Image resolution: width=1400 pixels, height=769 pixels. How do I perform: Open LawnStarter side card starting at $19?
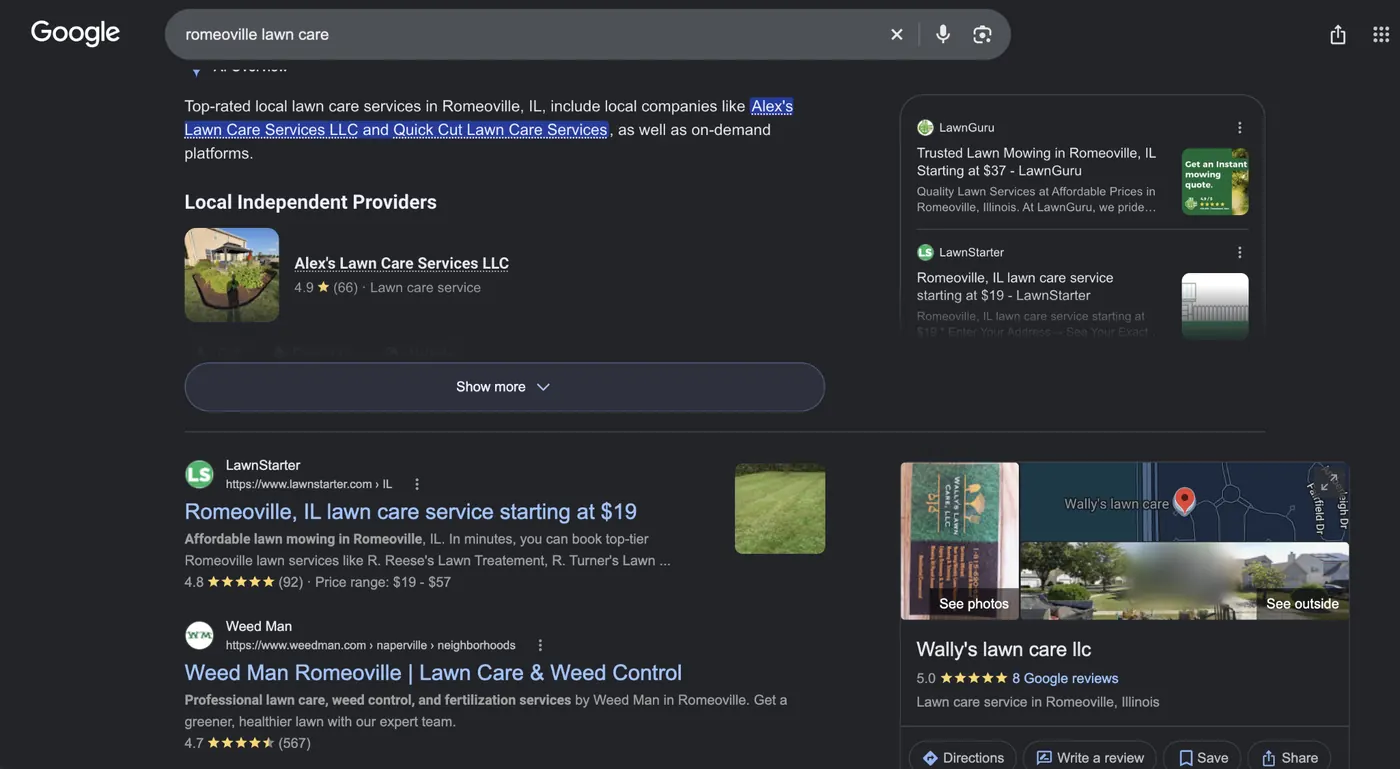pyautogui.click(x=1015, y=287)
